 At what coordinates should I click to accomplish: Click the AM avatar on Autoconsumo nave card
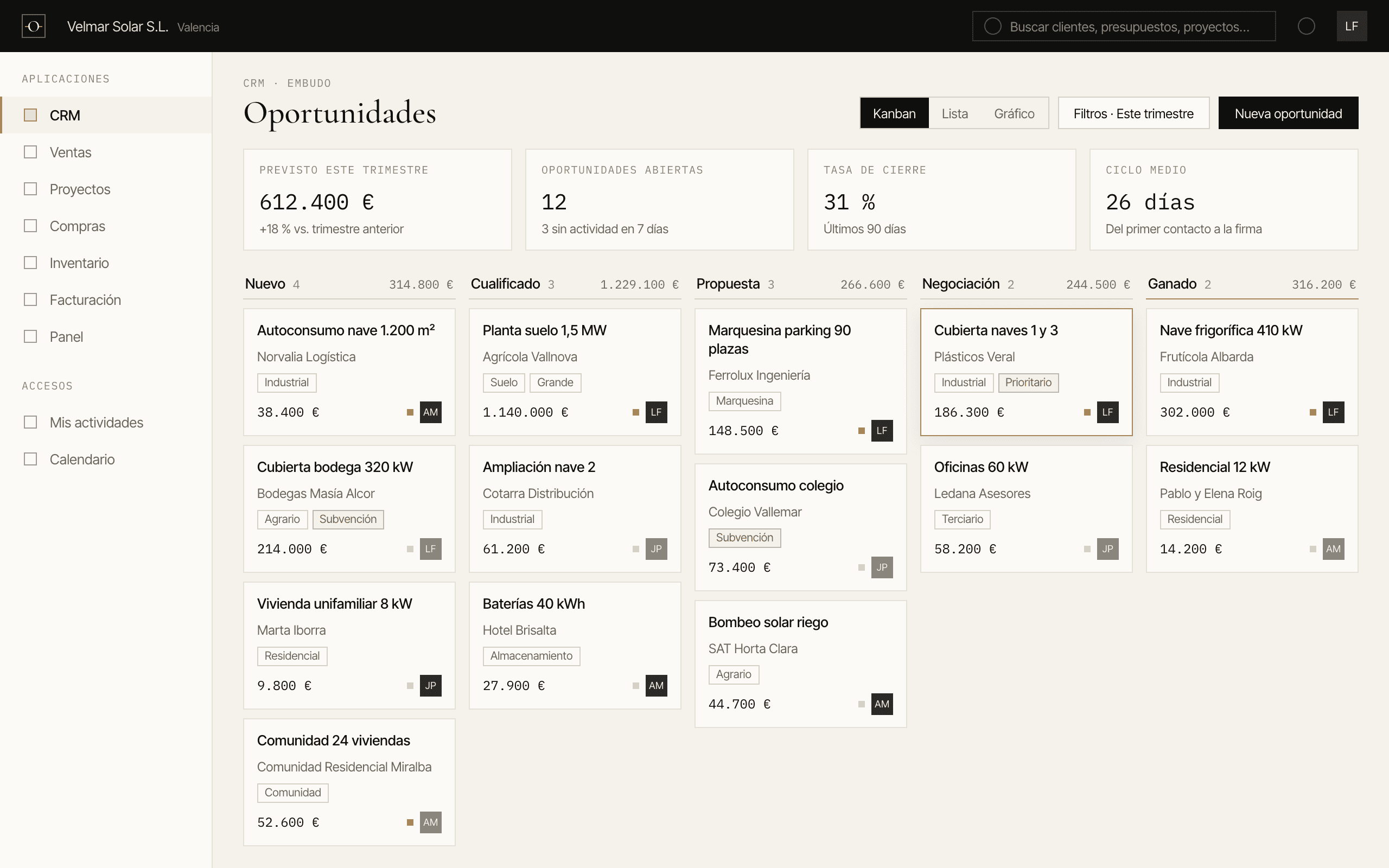[430, 412]
